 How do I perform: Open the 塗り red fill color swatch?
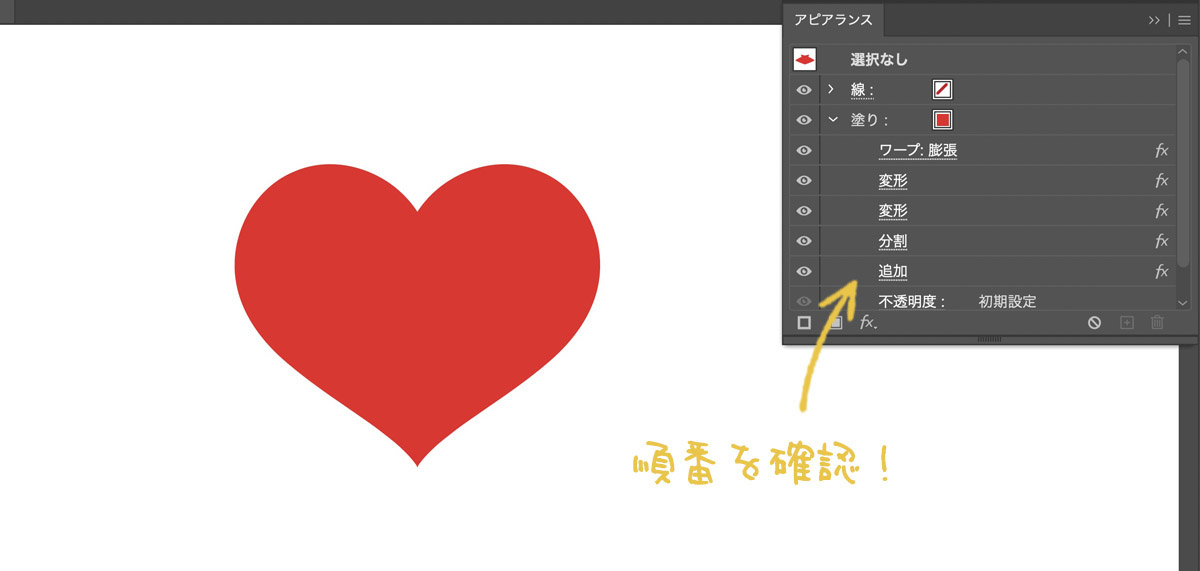pyautogui.click(x=942, y=120)
